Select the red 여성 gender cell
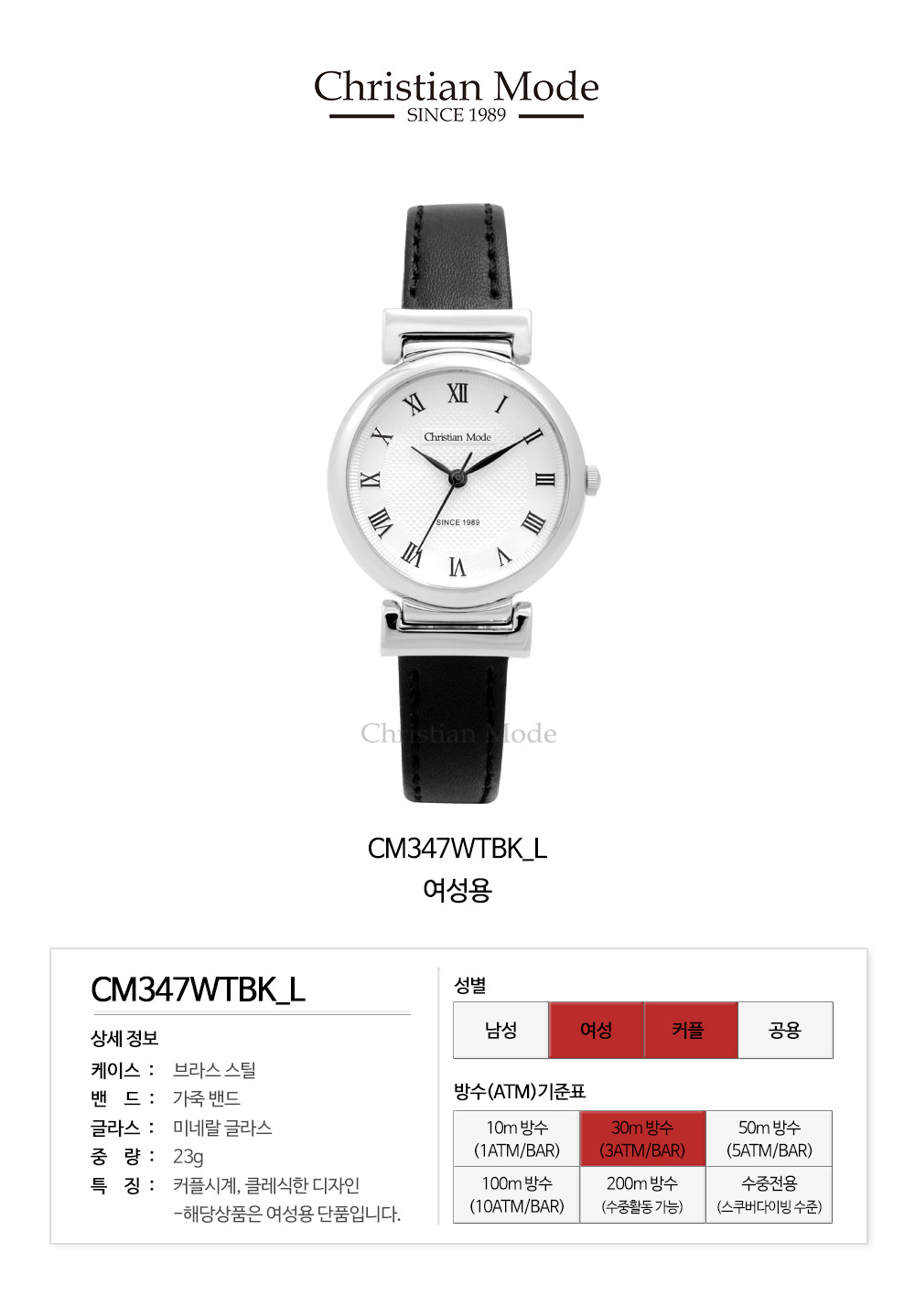 coord(597,1030)
